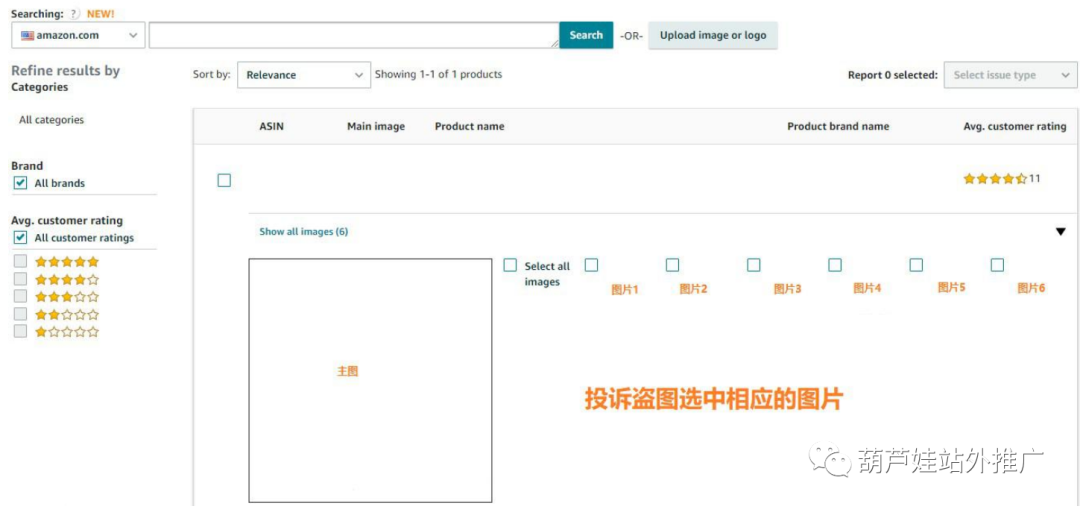The height and width of the screenshot is (509, 1080).
Task: Open the Select issue type dropdown
Action: pyautogui.click(x=1010, y=75)
